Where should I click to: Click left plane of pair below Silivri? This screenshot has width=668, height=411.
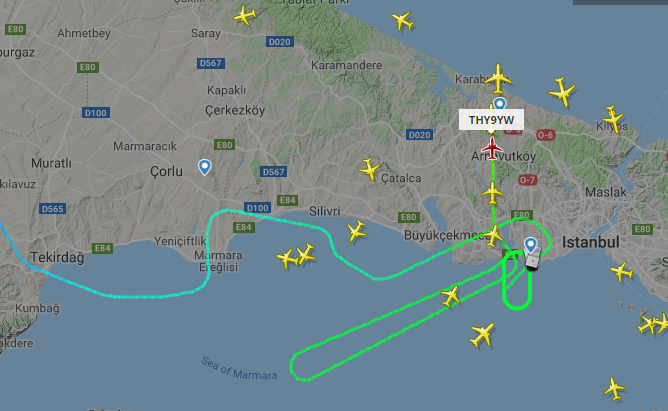(x=287, y=259)
